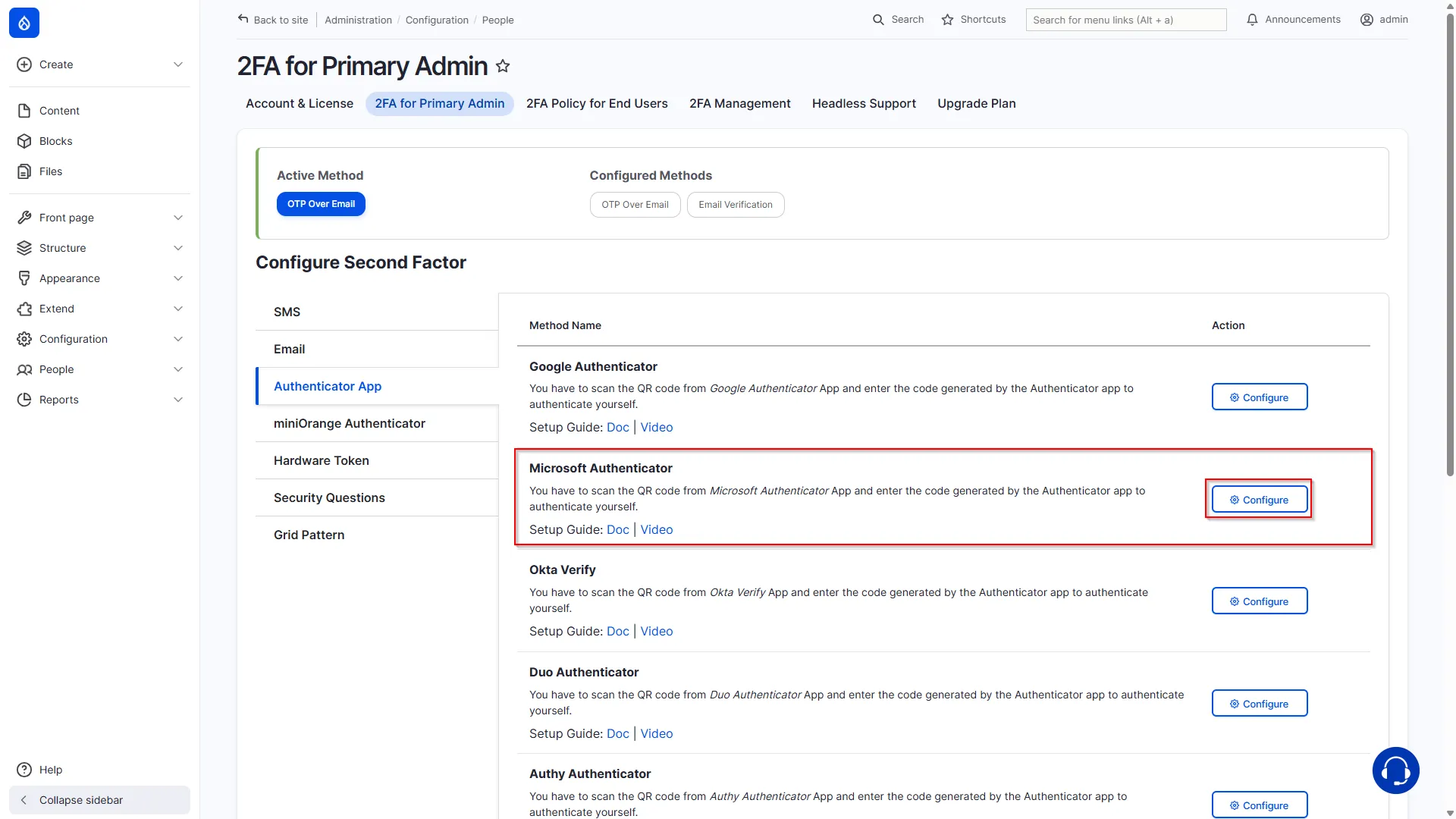Configure Duo Authenticator

[1259, 704]
